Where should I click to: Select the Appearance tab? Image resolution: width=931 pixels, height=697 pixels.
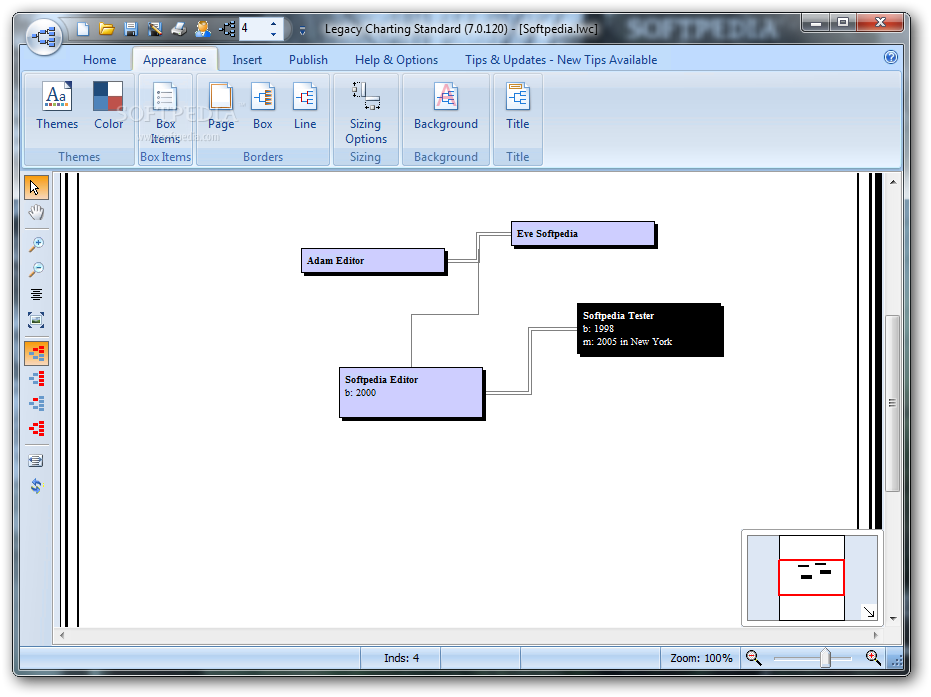pos(175,60)
